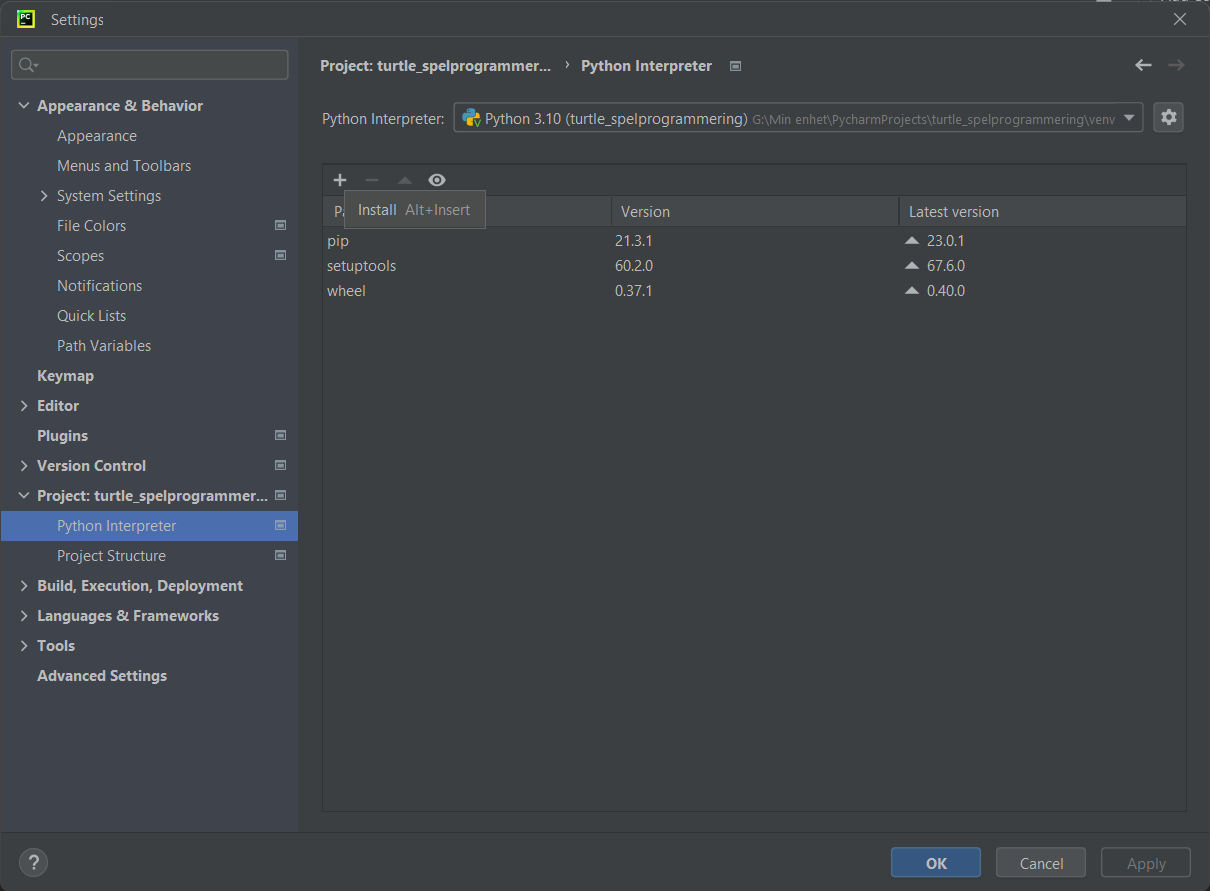Click in the settings search field
This screenshot has width=1210, height=891.
(160, 65)
